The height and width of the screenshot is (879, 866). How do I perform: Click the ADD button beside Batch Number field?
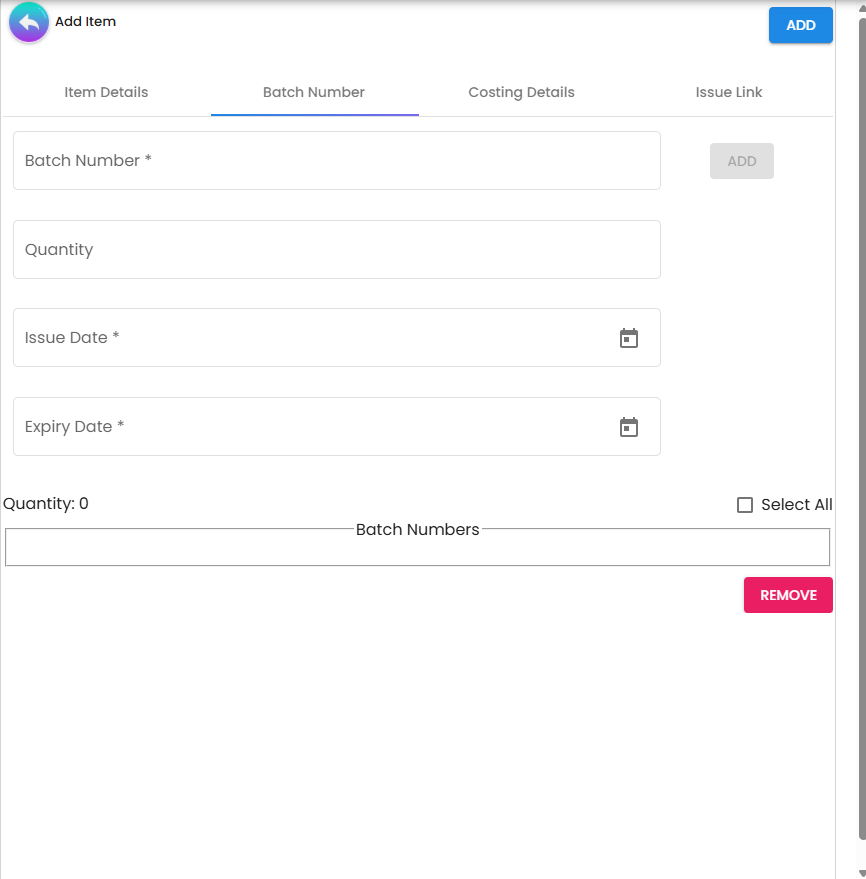point(741,160)
